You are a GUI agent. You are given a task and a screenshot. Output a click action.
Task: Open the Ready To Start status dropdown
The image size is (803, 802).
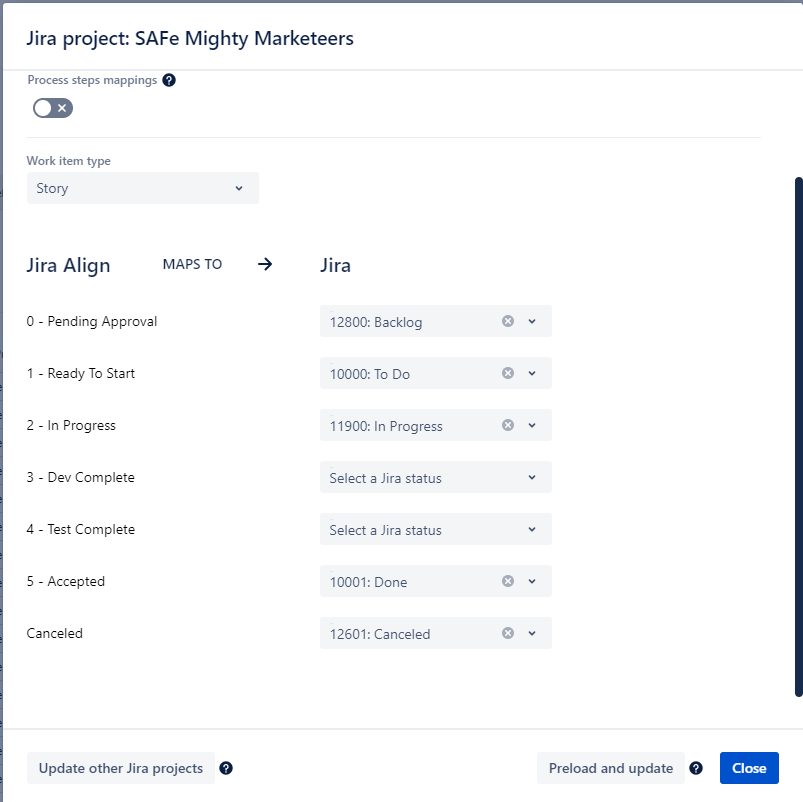pos(533,373)
